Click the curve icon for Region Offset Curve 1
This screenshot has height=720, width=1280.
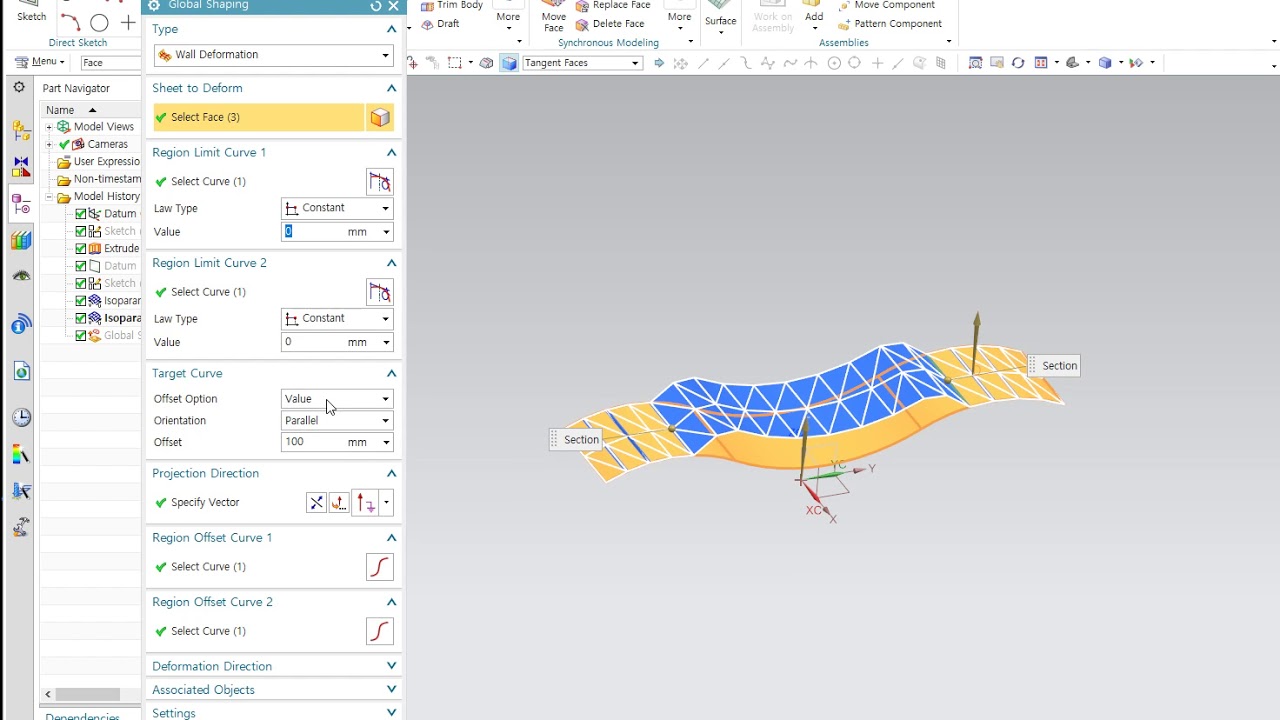pos(380,567)
